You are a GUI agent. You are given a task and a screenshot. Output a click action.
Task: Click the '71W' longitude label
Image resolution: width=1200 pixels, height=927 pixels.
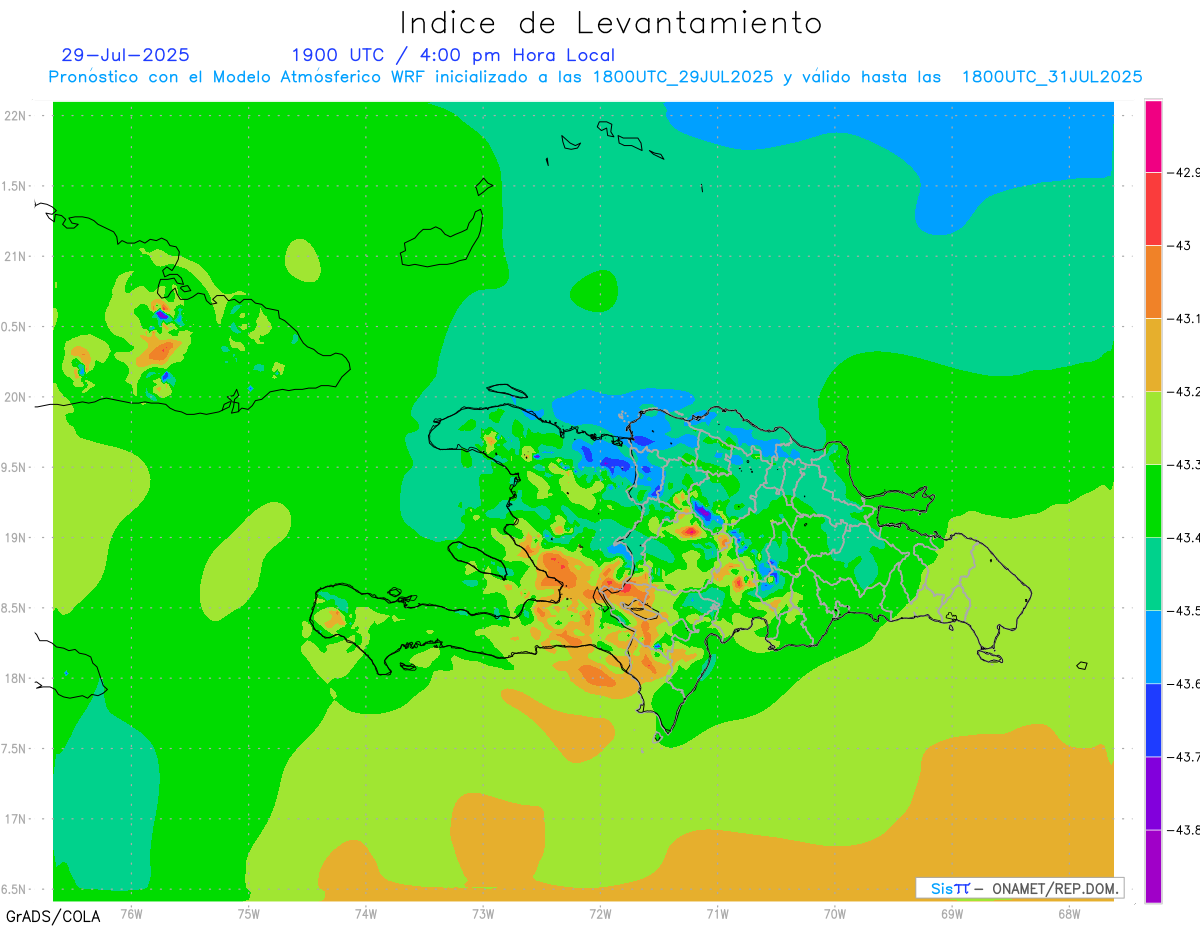717,914
